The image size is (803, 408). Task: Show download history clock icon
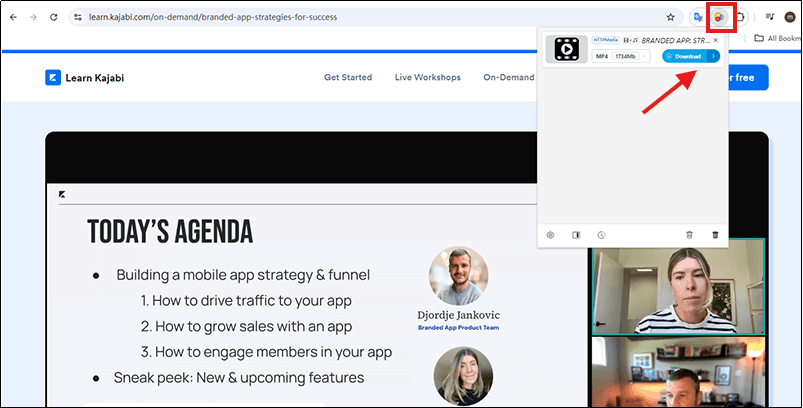coord(601,234)
